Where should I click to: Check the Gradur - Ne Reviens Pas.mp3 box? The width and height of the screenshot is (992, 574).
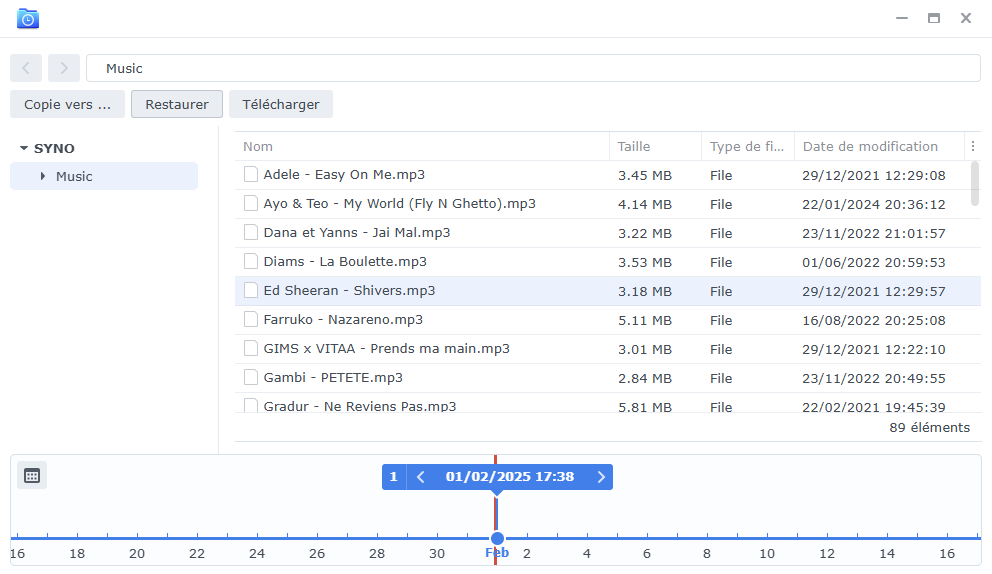point(251,405)
